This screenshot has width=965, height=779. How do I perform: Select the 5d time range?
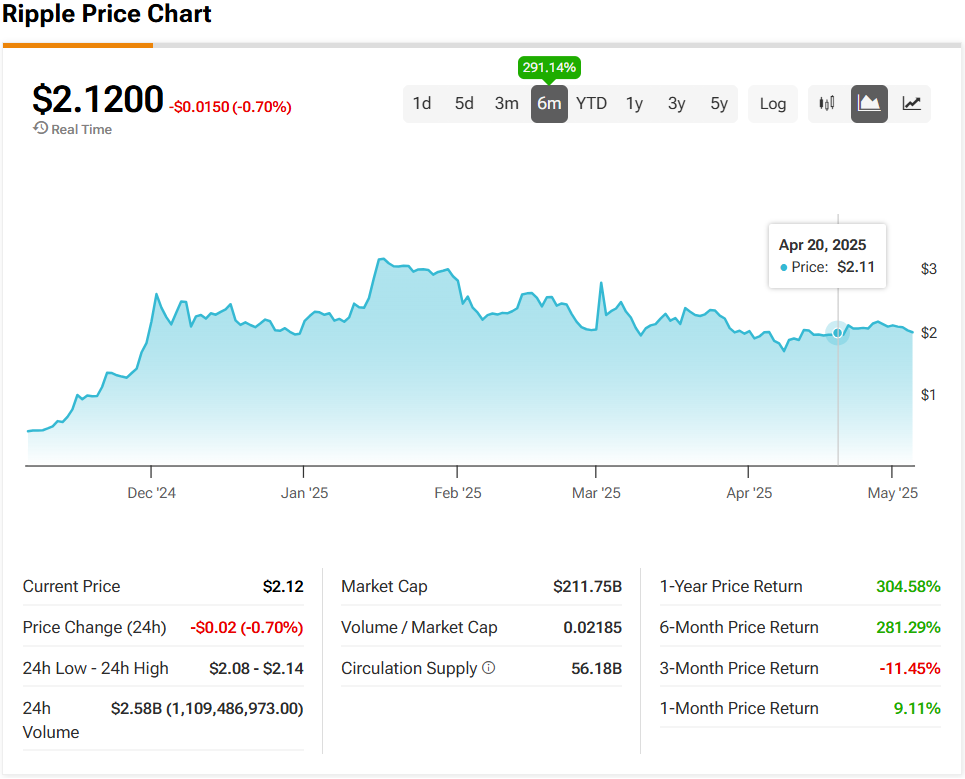click(464, 103)
